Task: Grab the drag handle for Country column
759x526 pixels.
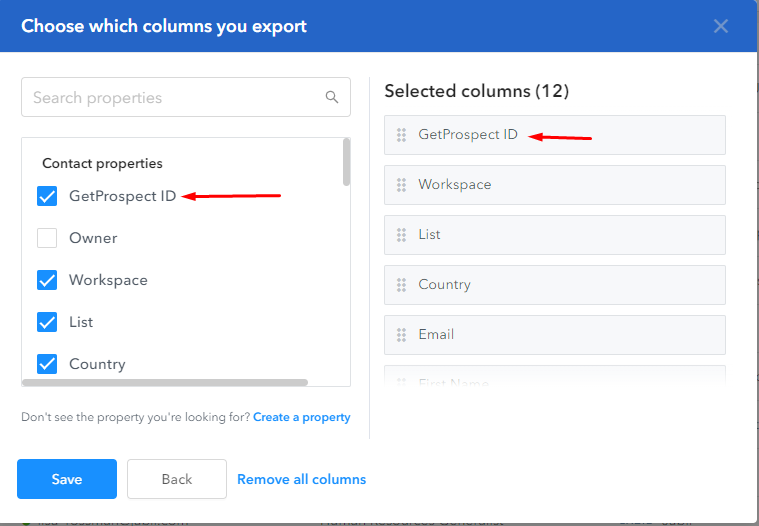Action: point(401,285)
